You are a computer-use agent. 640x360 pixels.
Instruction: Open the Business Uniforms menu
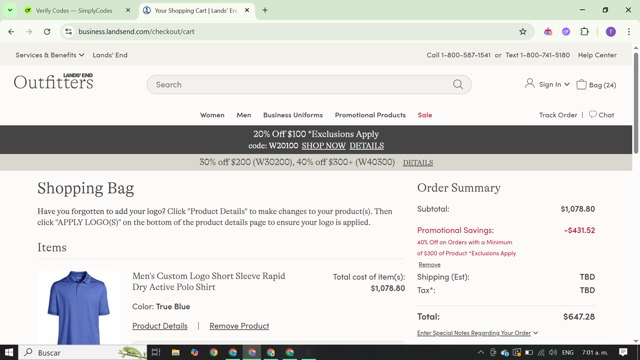[293, 115]
